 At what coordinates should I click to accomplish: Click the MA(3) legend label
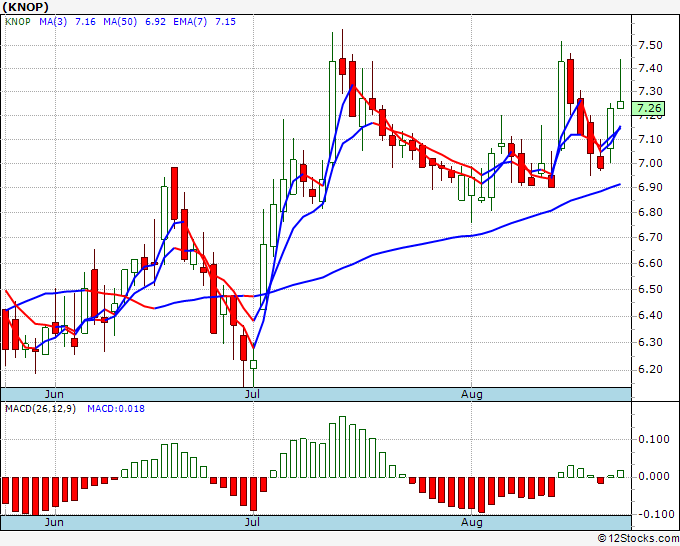coord(53,22)
